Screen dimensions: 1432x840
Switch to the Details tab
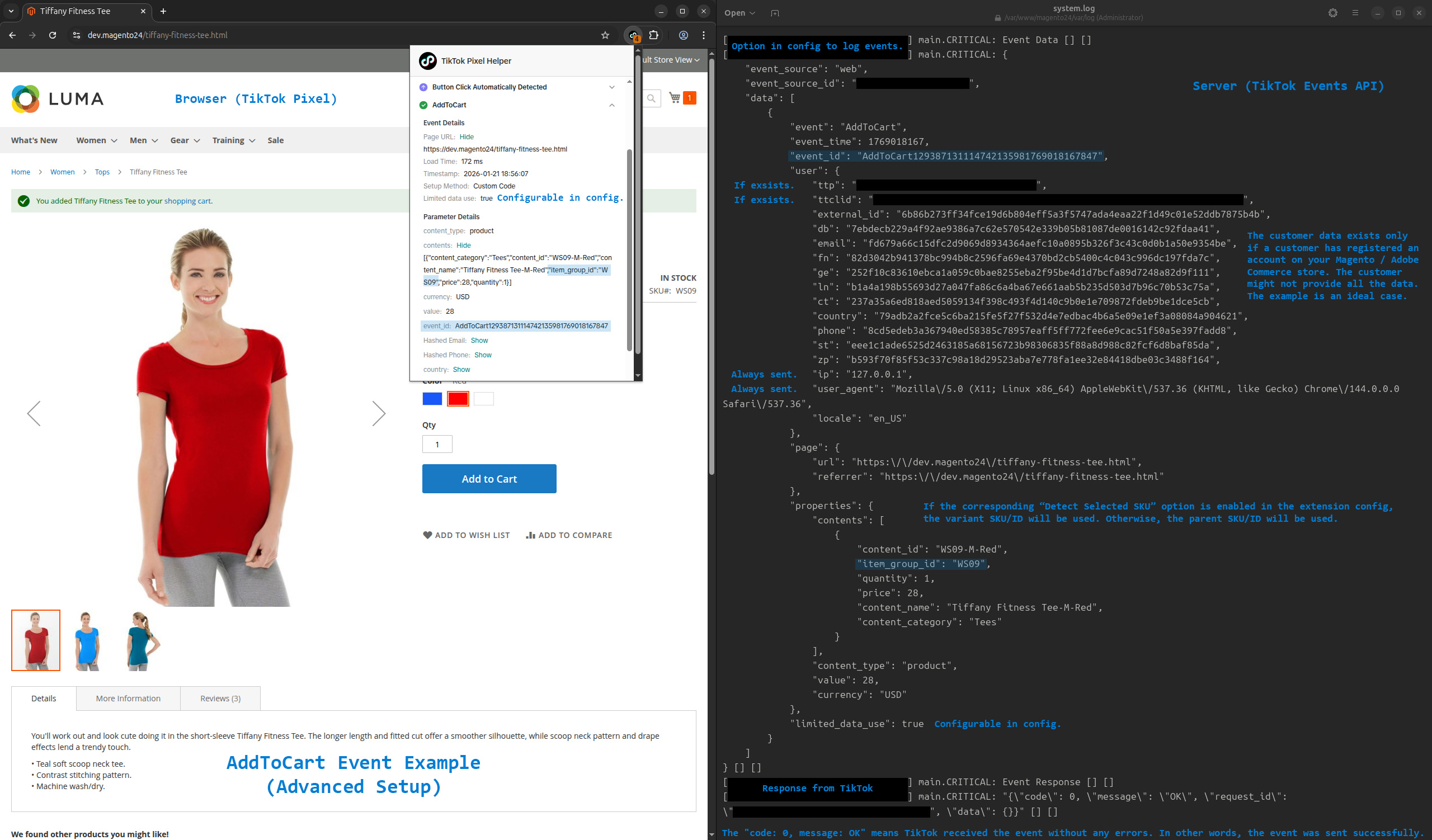click(x=44, y=699)
